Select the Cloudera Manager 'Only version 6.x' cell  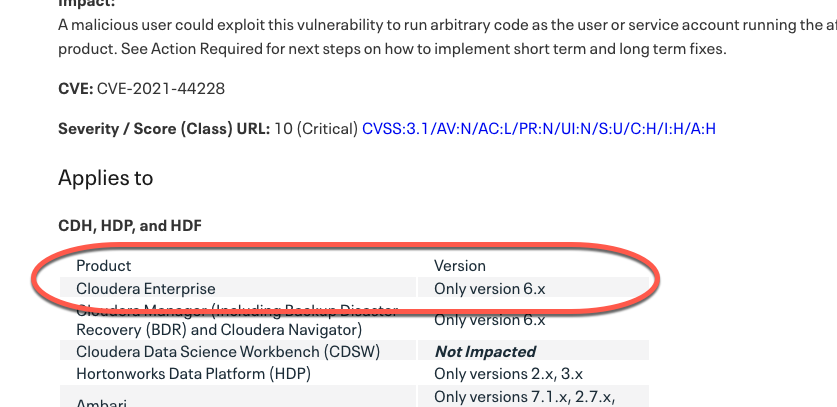533,320
